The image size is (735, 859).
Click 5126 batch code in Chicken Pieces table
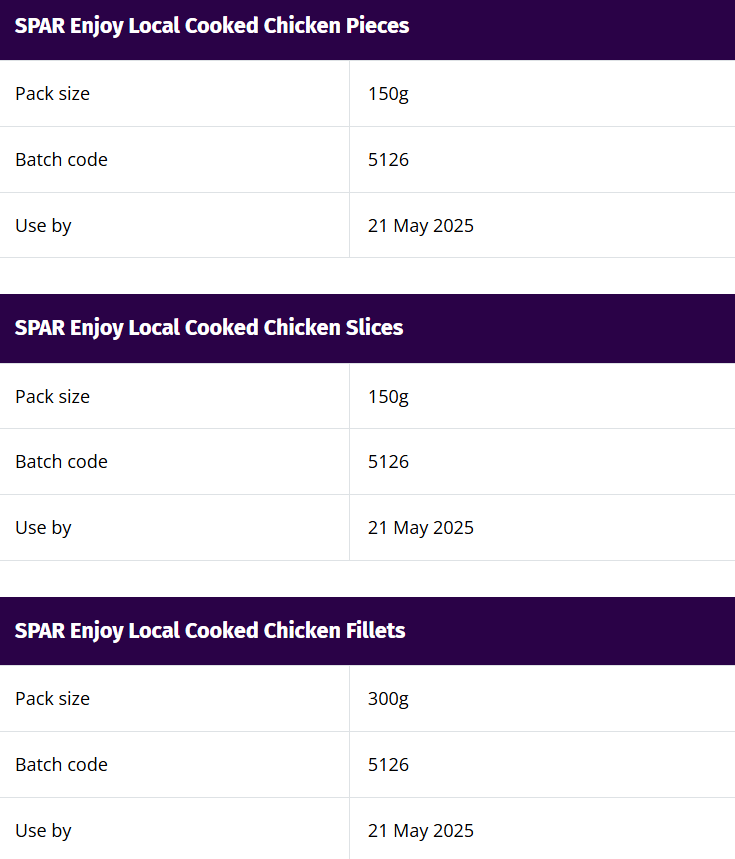[x=388, y=159]
